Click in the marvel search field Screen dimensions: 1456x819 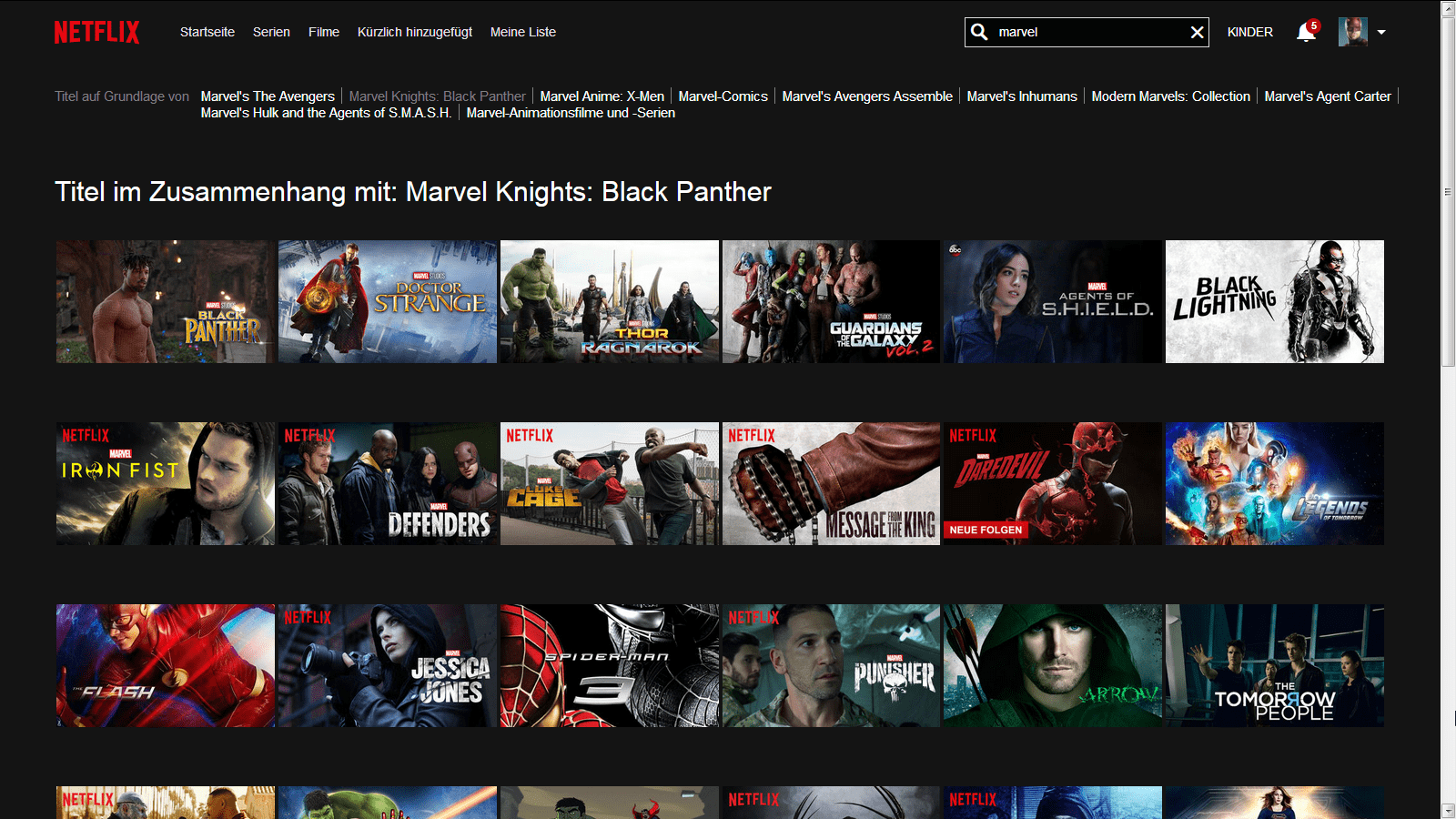1087,32
